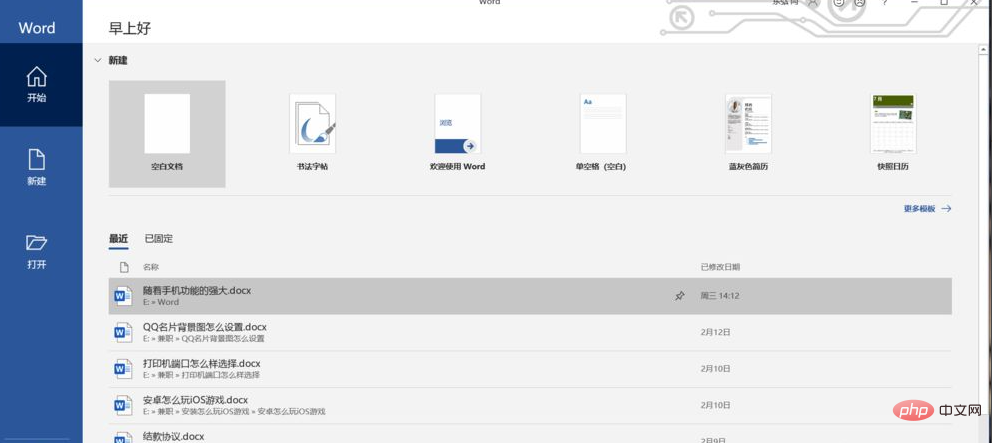Open 更多模板 link
The image size is (992, 443).
click(x=927, y=208)
